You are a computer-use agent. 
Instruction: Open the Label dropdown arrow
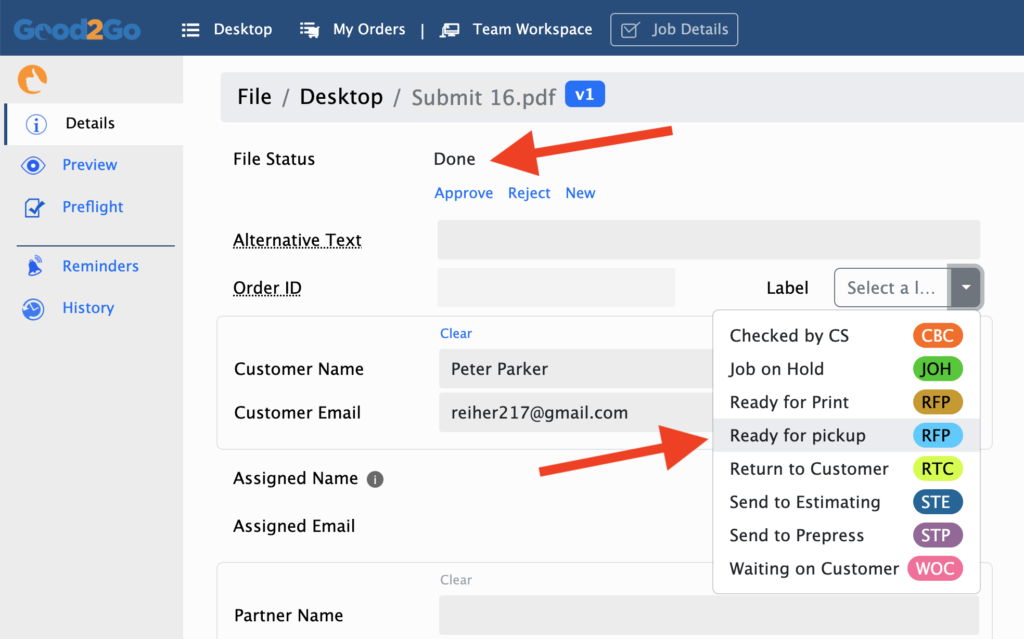pyautogui.click(x=964, y=287)
